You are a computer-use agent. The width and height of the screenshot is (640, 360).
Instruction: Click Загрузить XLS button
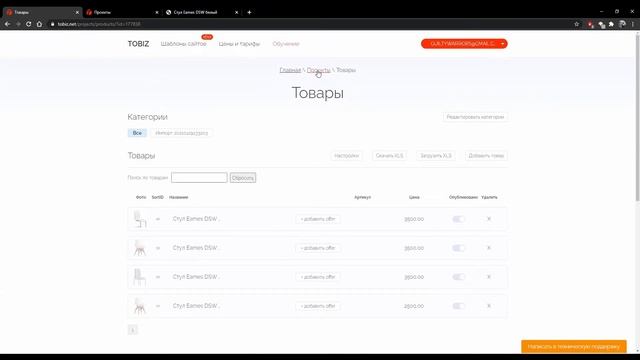436,156
